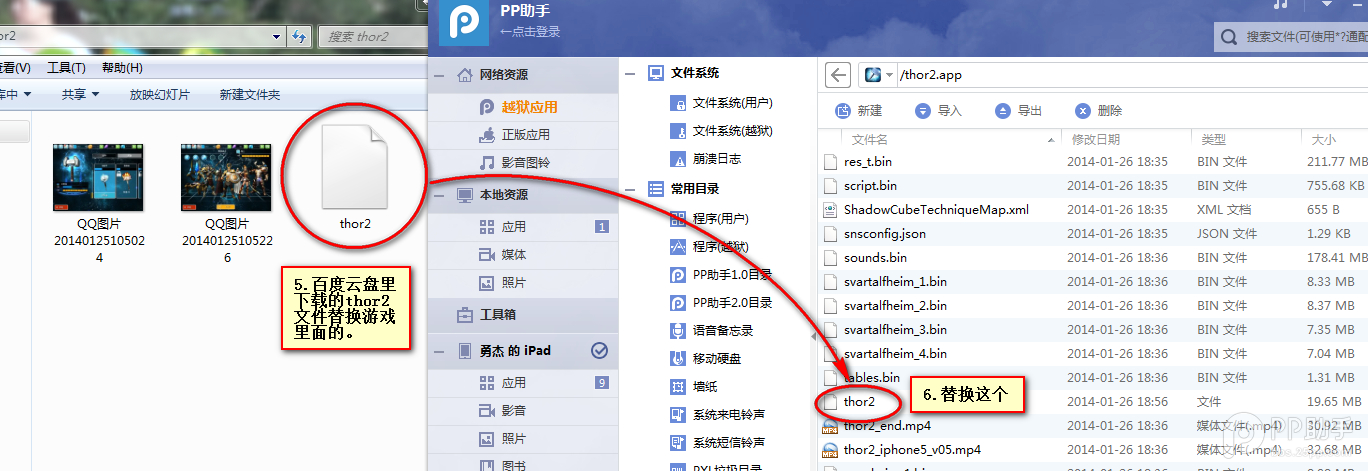1368x471 pixels.
Task: Open the 工具箱 section
Action: [497, 314]
